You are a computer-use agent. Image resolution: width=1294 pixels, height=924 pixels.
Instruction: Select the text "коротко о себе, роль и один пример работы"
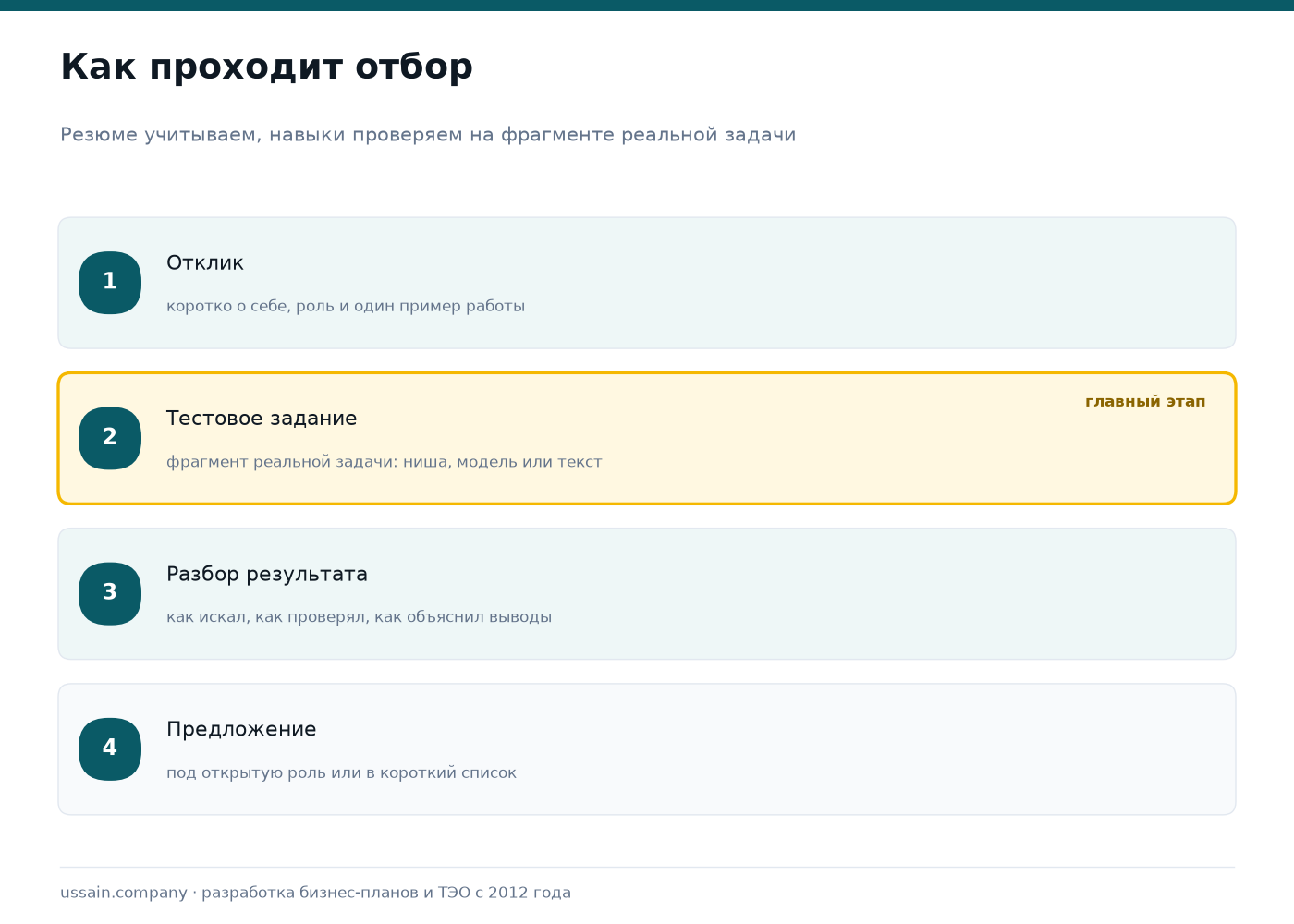click(x=346, y=306)
